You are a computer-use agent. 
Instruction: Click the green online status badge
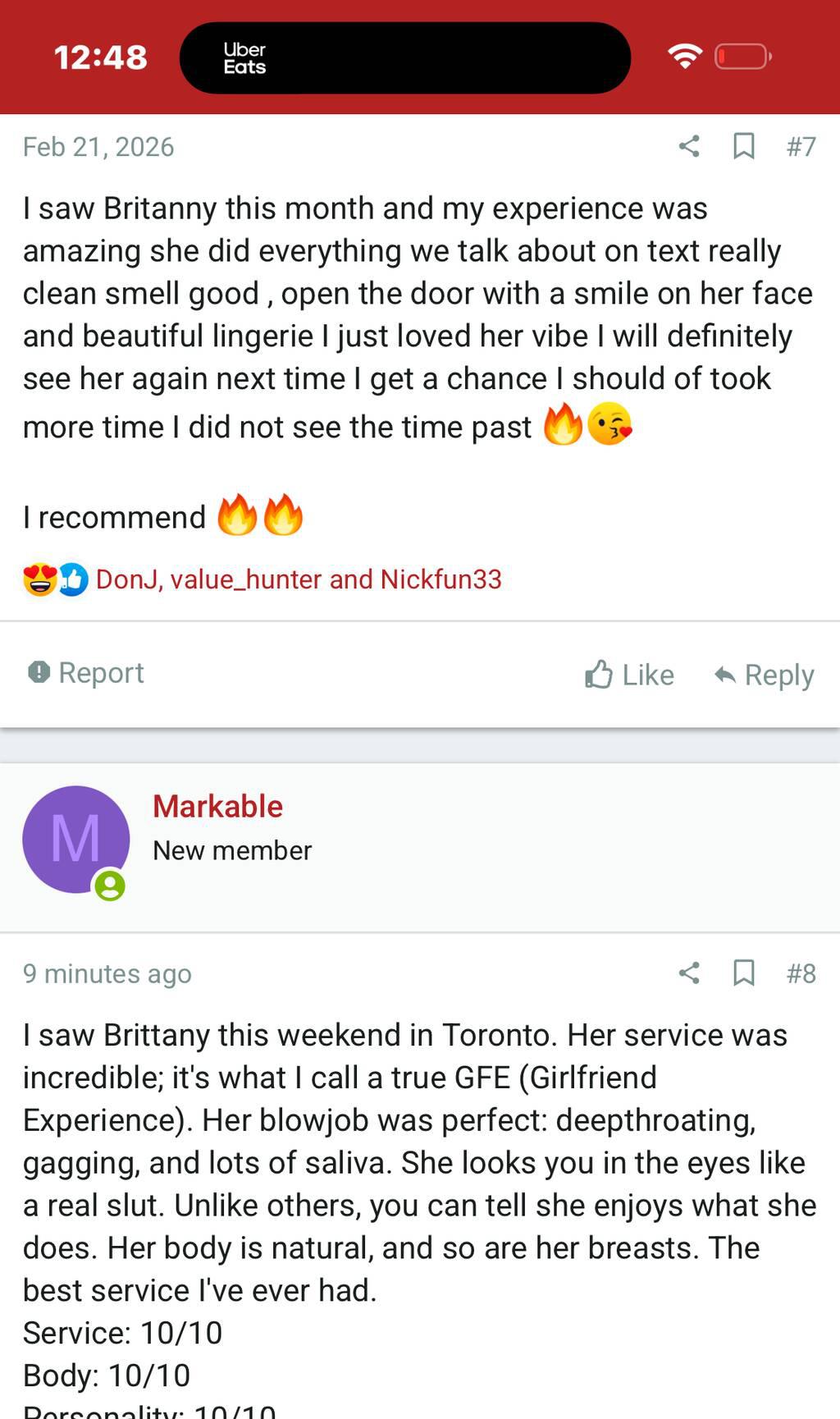[110, 886]
